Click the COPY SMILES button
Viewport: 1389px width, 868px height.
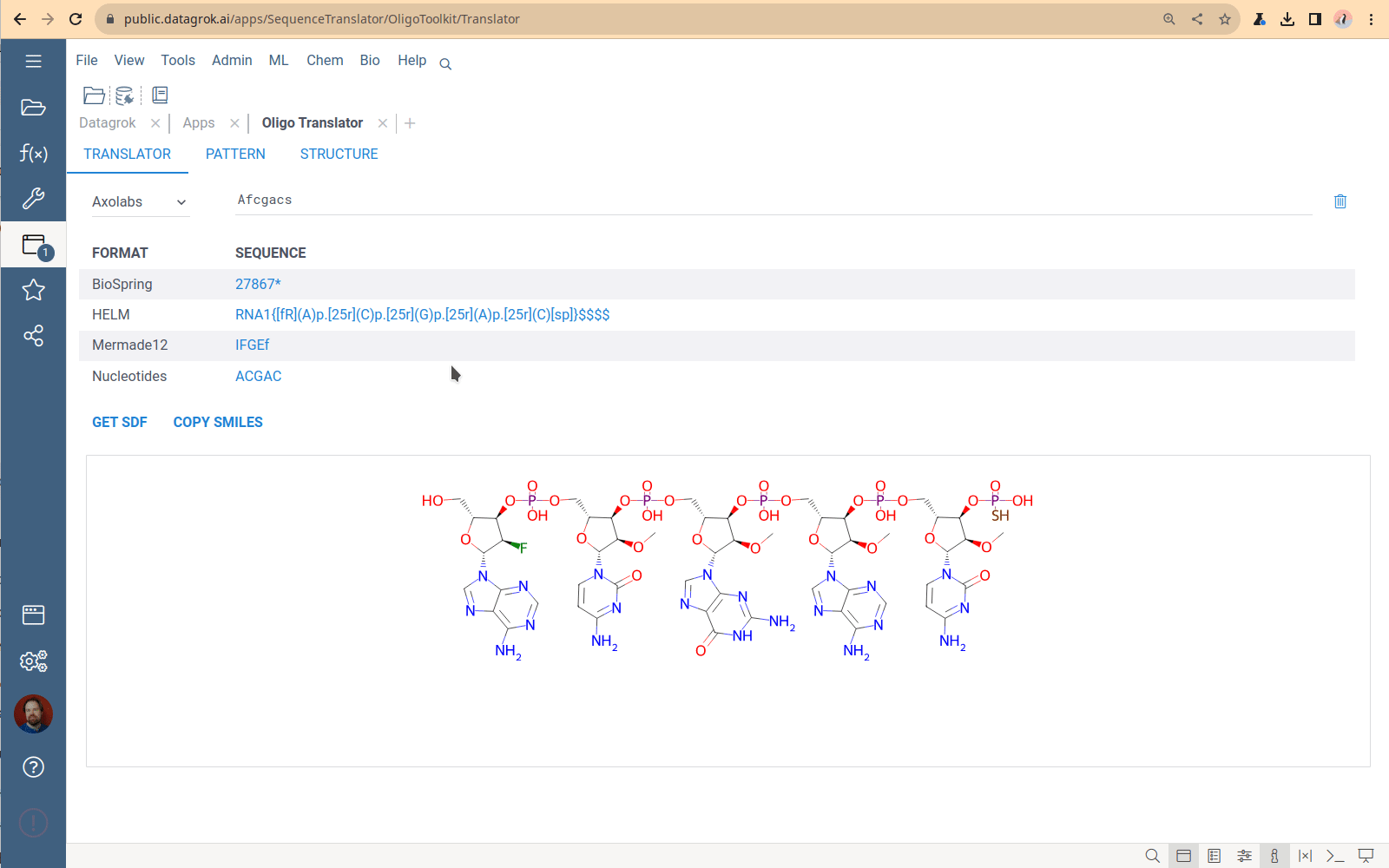tap(218, 422)
